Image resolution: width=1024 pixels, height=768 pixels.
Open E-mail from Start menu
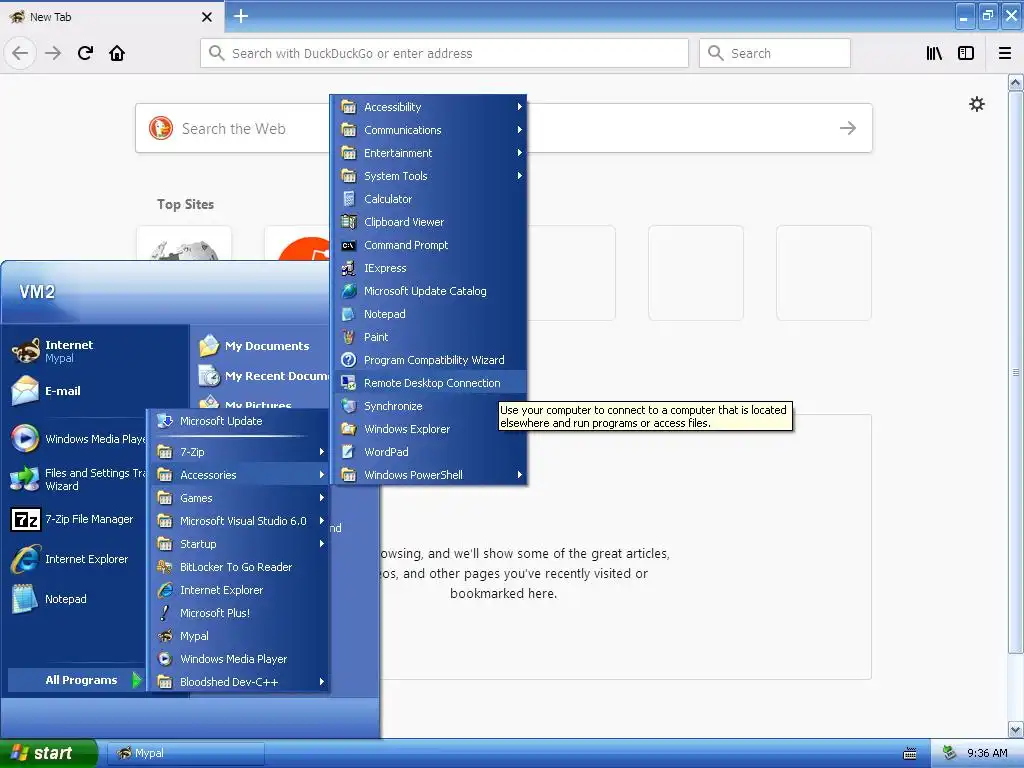click(x=97, y=391)
